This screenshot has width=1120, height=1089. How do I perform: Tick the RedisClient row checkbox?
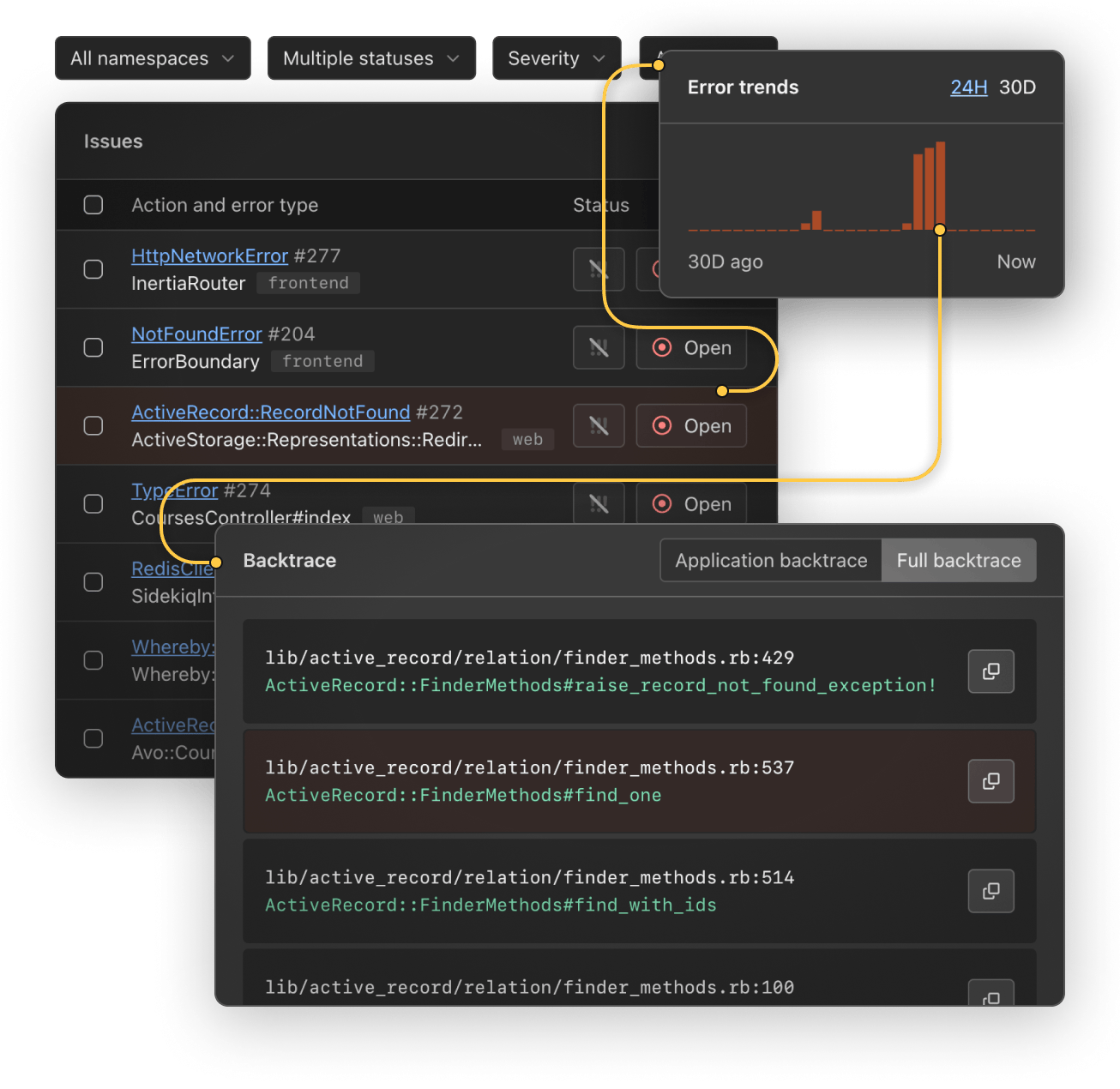[93, 581]
